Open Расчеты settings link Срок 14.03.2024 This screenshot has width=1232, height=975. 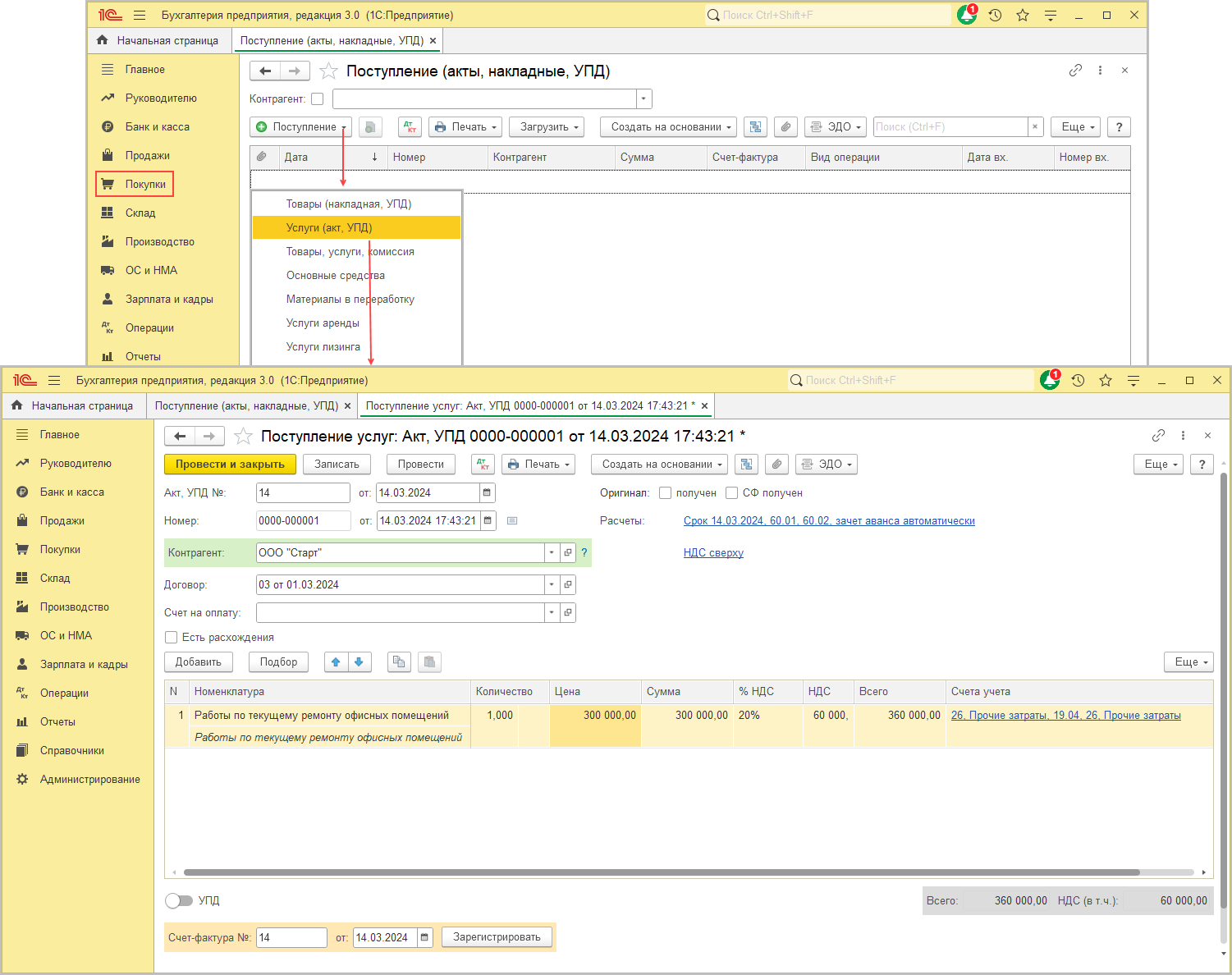pos(829,521)
